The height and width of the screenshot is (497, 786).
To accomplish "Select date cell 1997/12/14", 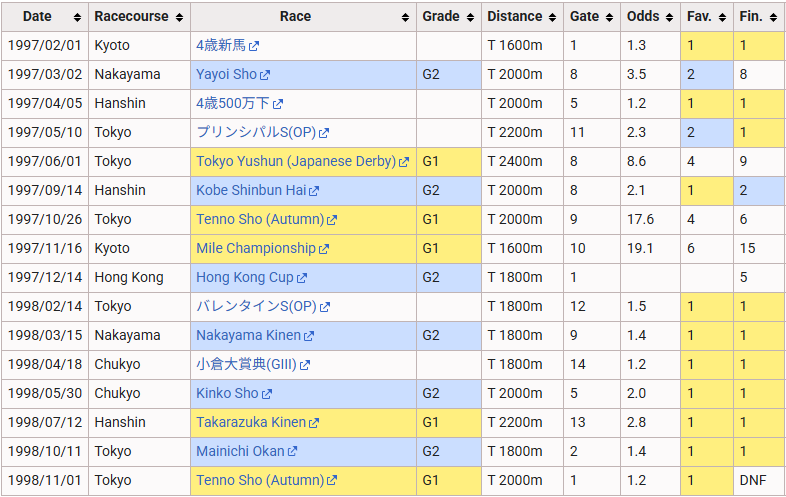I will (x=45, y=277).
